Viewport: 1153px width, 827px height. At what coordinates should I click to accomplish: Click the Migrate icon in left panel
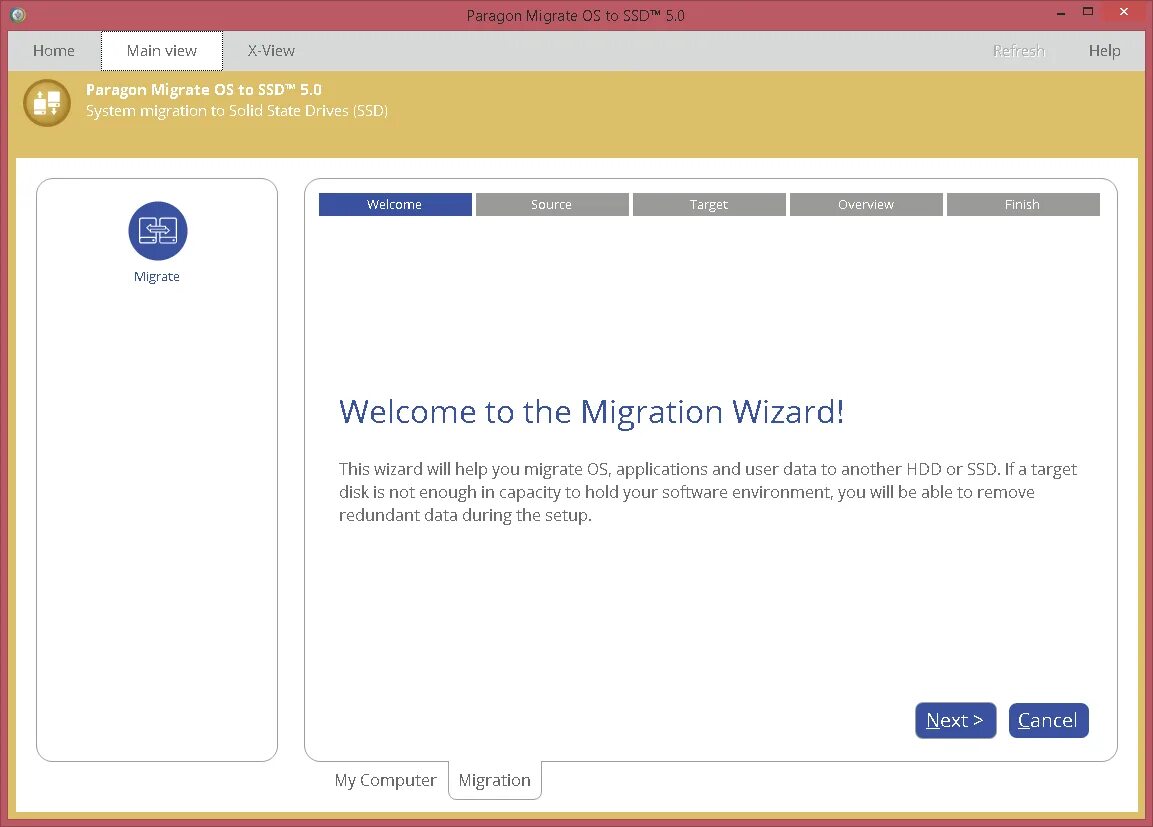pos(157,231)
